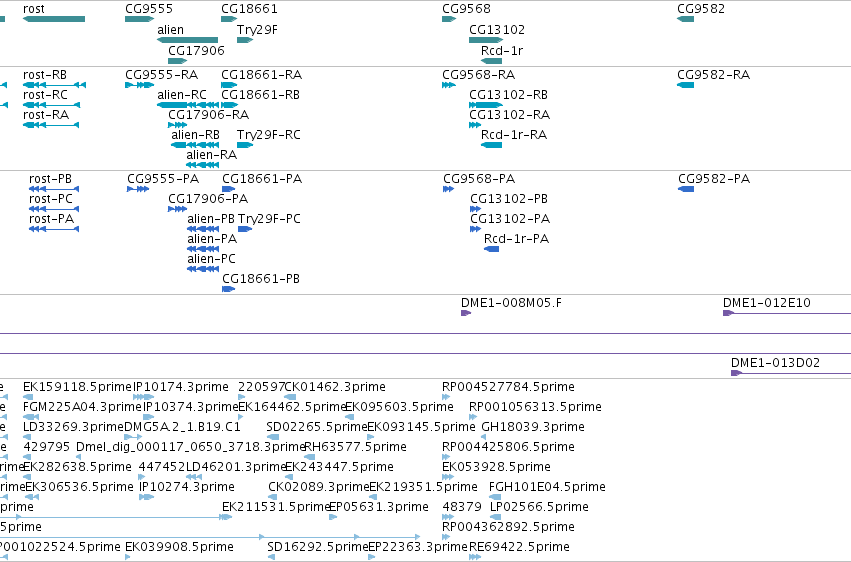
Task: Click protein CG18661-PB label
Action: pos(261,279)
